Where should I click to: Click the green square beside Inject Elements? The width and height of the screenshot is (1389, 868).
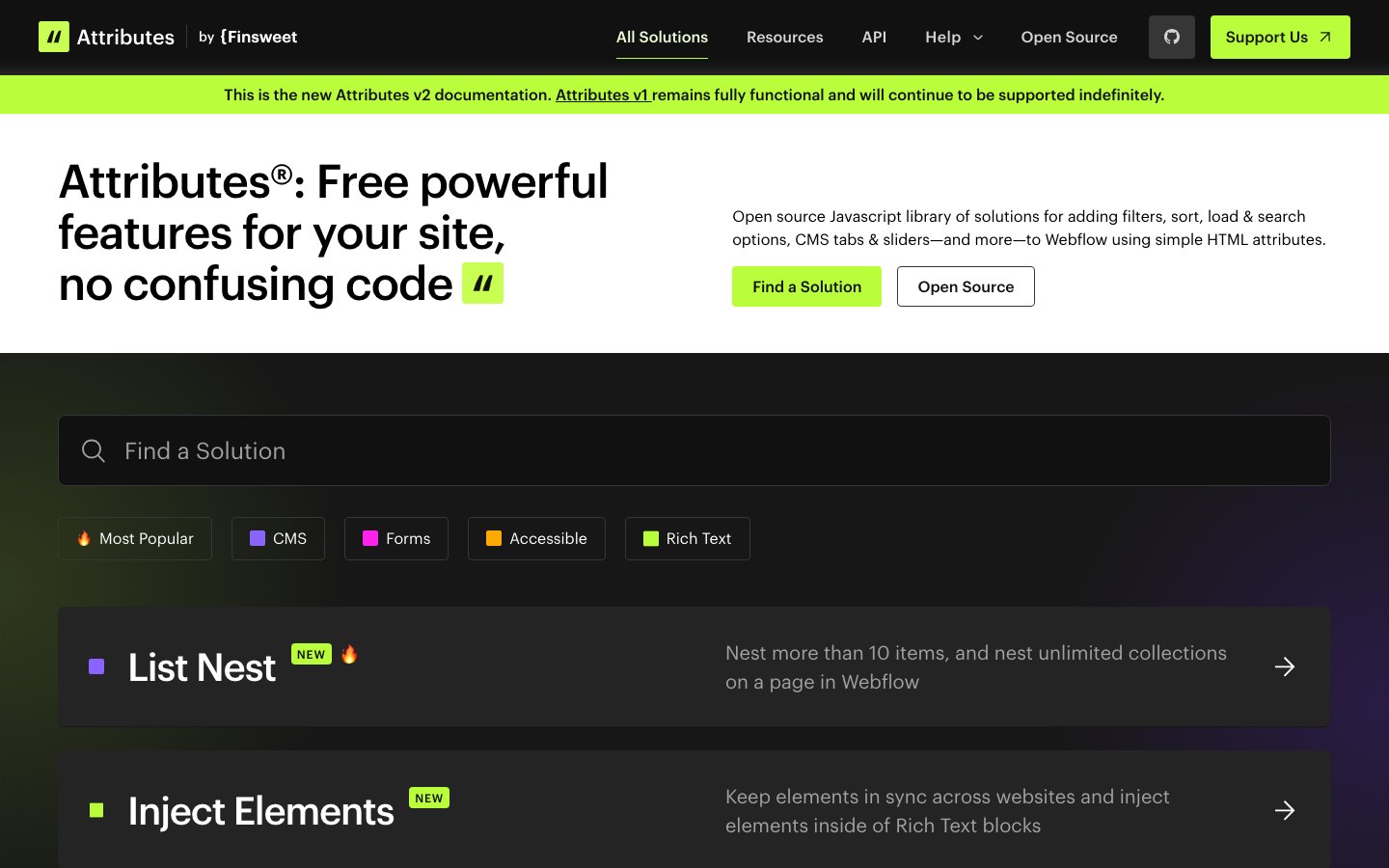[96, 810]
